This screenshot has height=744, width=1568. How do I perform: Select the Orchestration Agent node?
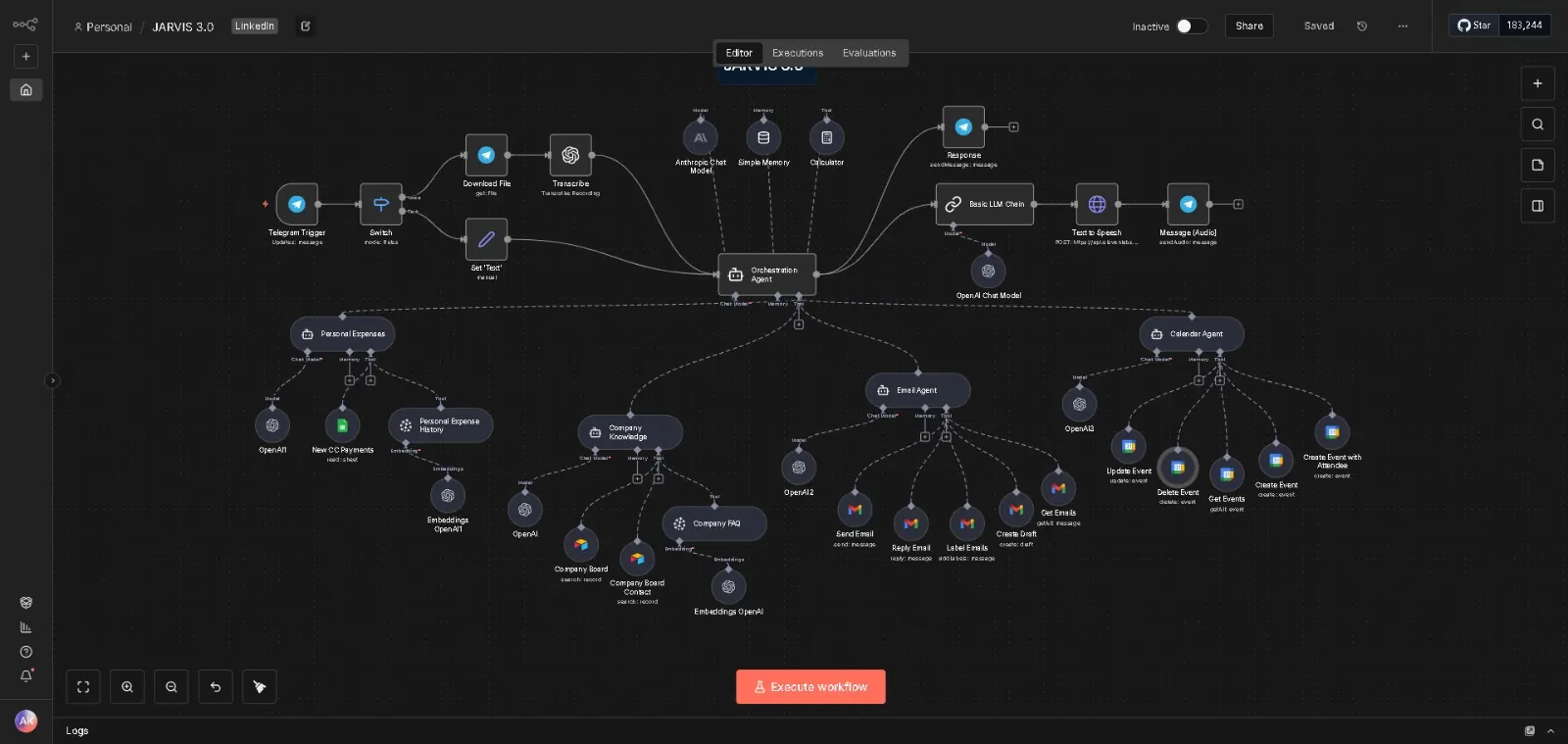pyautogui.click(x=767, y=274)
